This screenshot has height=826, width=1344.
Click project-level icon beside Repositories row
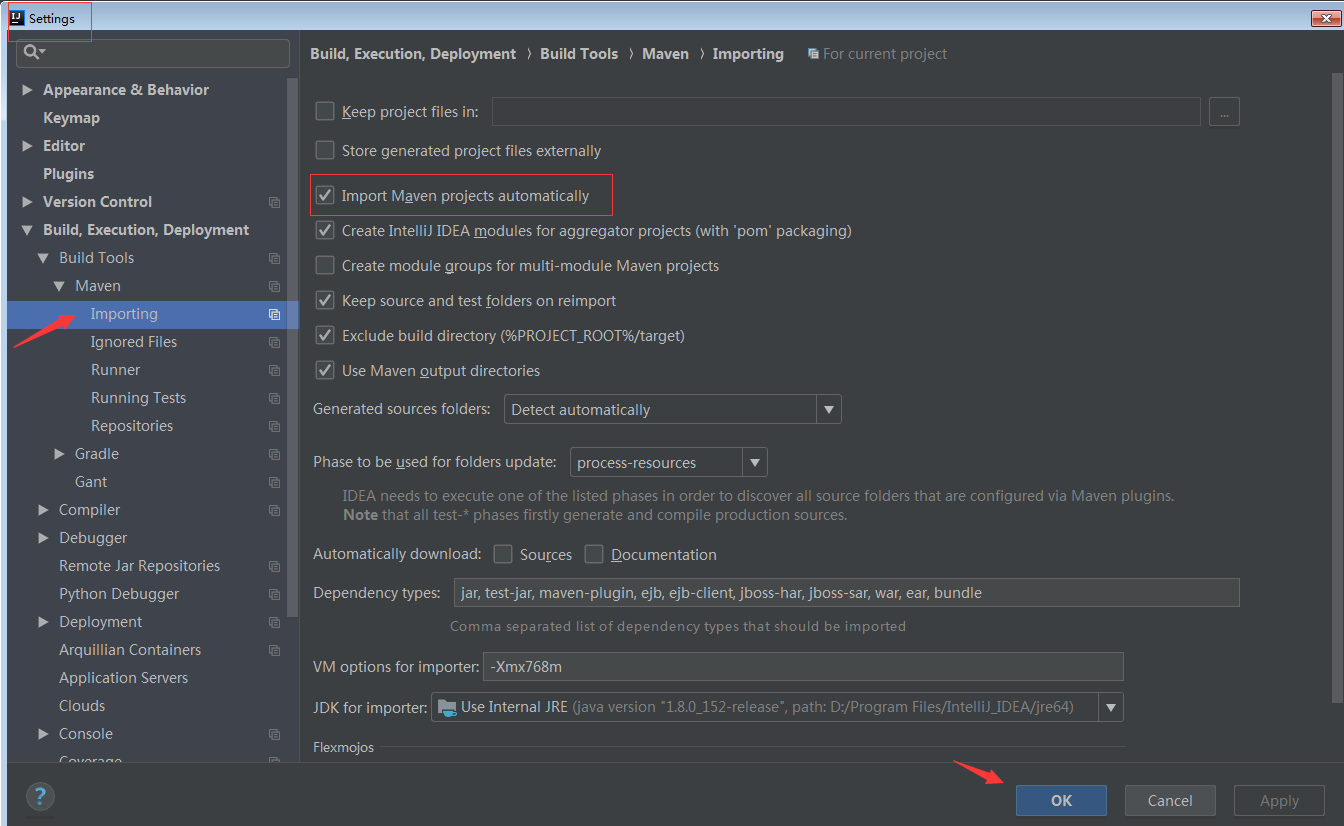(x=274, y=426)
